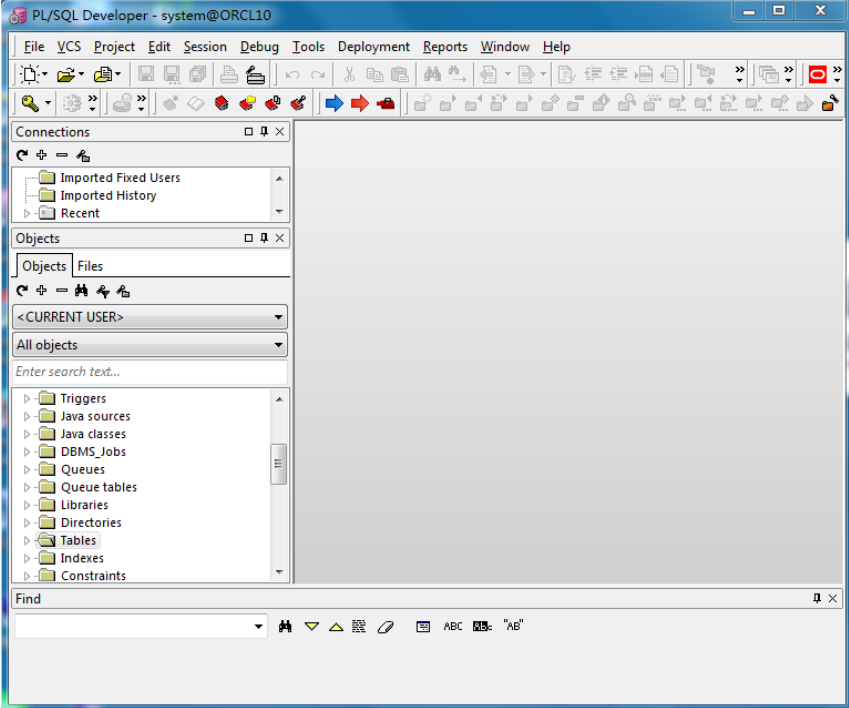This screenshot has width=849, height=708.
Task: Refresh the Connections panel list
Action: pos(22,156)
